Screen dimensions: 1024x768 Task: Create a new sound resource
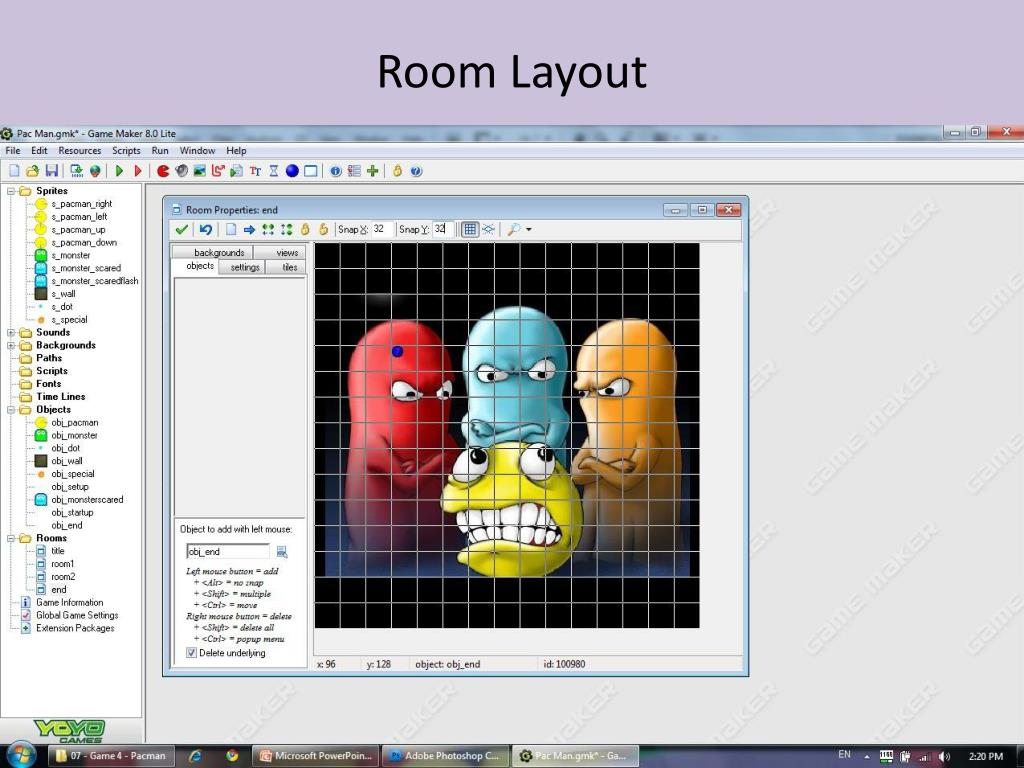point(182,171)
